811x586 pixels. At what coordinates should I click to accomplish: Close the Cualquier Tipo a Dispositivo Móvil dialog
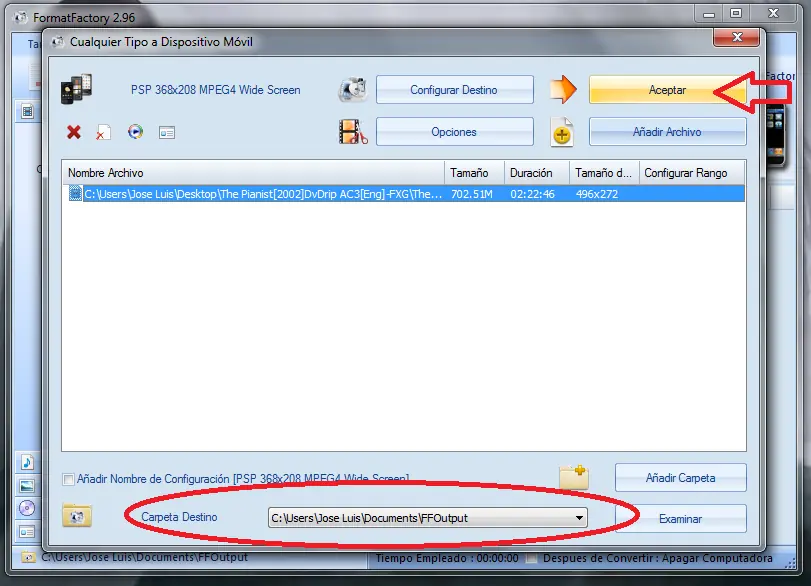(737, 37)
